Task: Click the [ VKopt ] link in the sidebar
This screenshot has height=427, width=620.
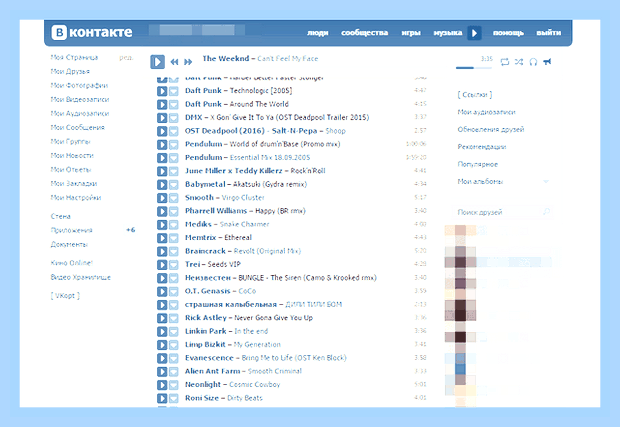Action: (x=65, y=296)
